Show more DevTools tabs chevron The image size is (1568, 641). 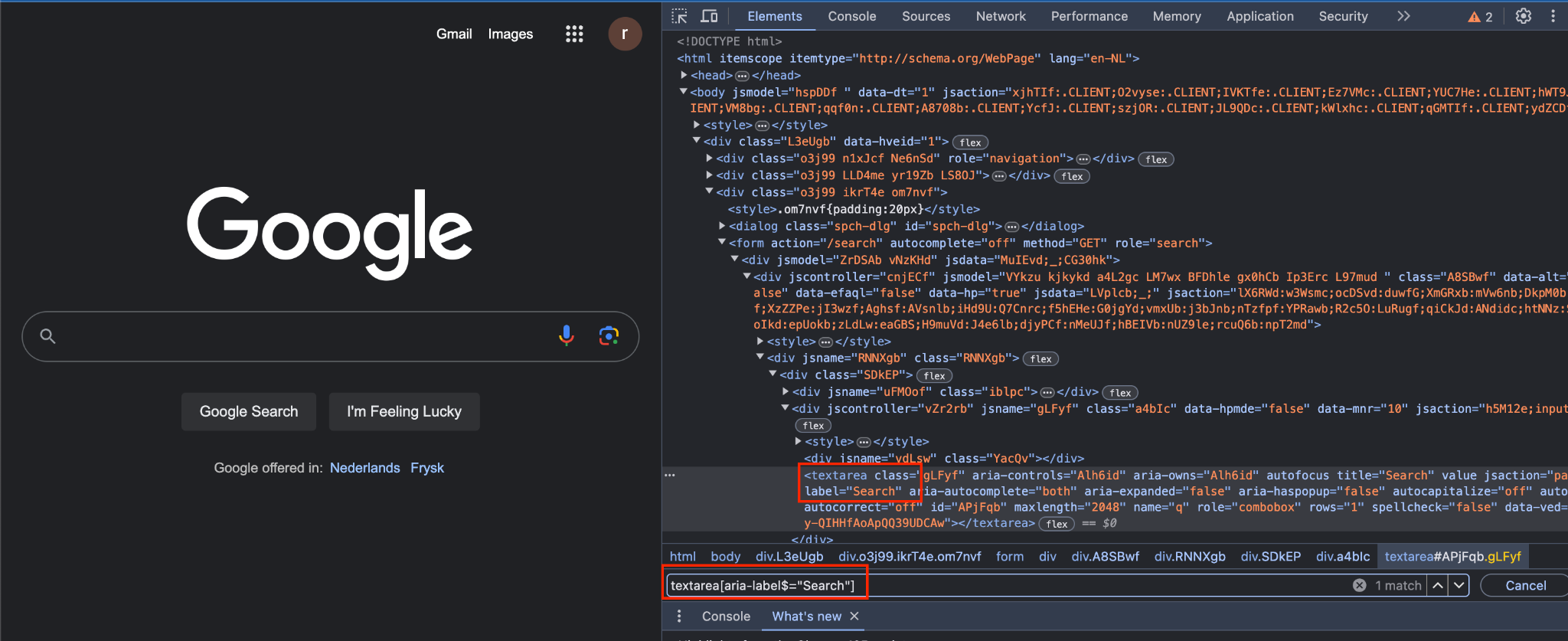[x=1403, y=16]
